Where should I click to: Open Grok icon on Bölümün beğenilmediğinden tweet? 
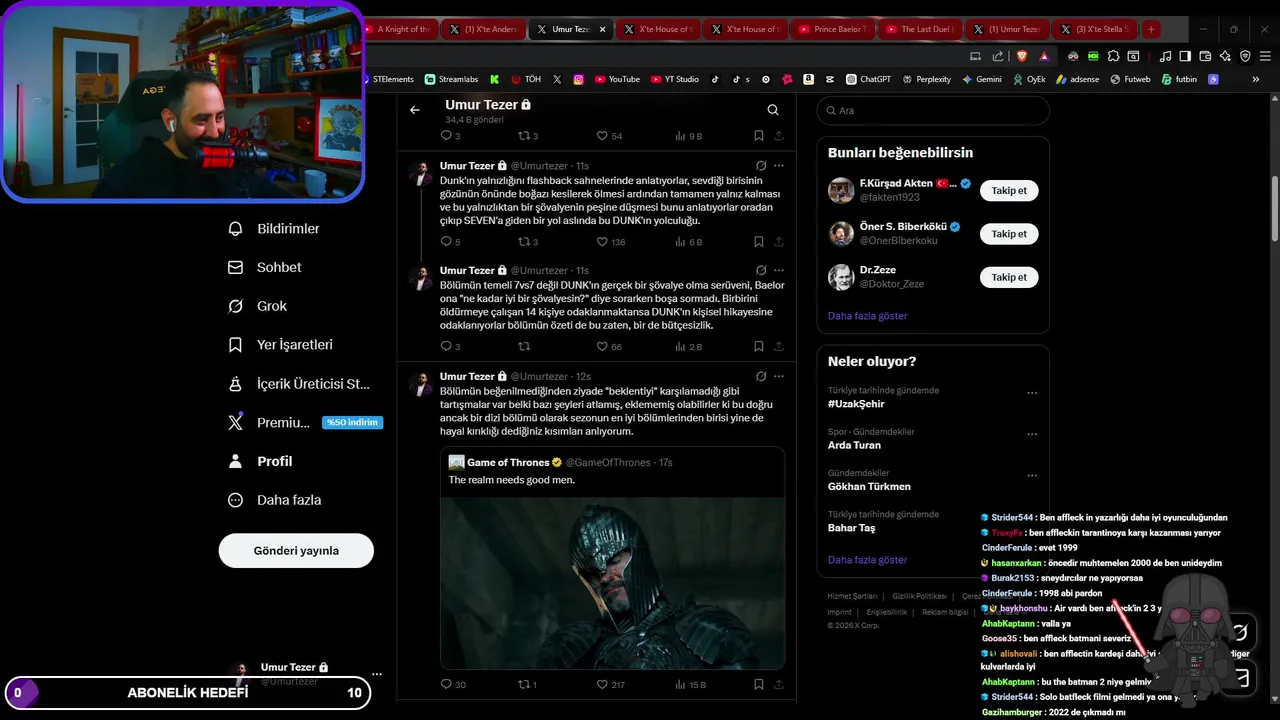coord(761,376)
